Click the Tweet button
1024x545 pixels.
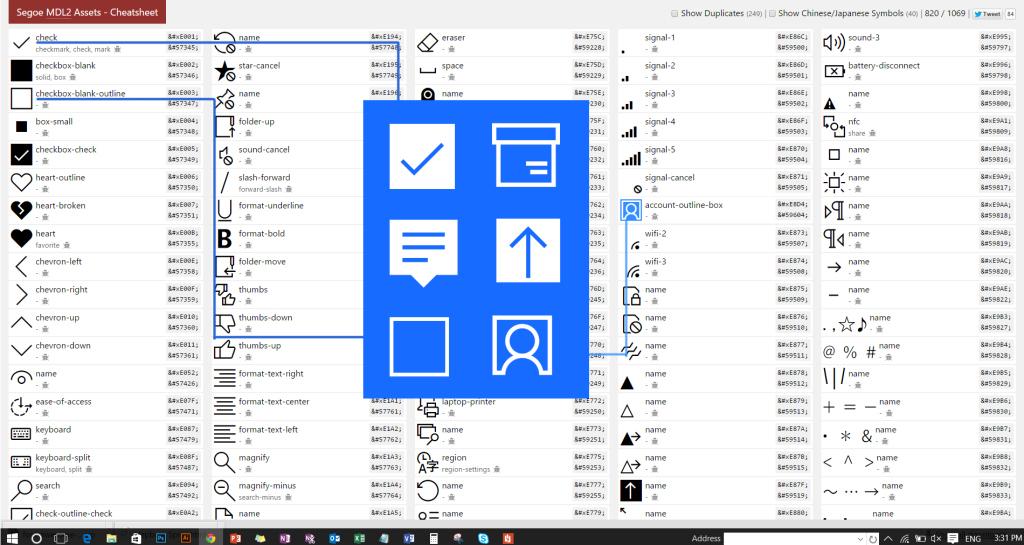coord(987,14)
